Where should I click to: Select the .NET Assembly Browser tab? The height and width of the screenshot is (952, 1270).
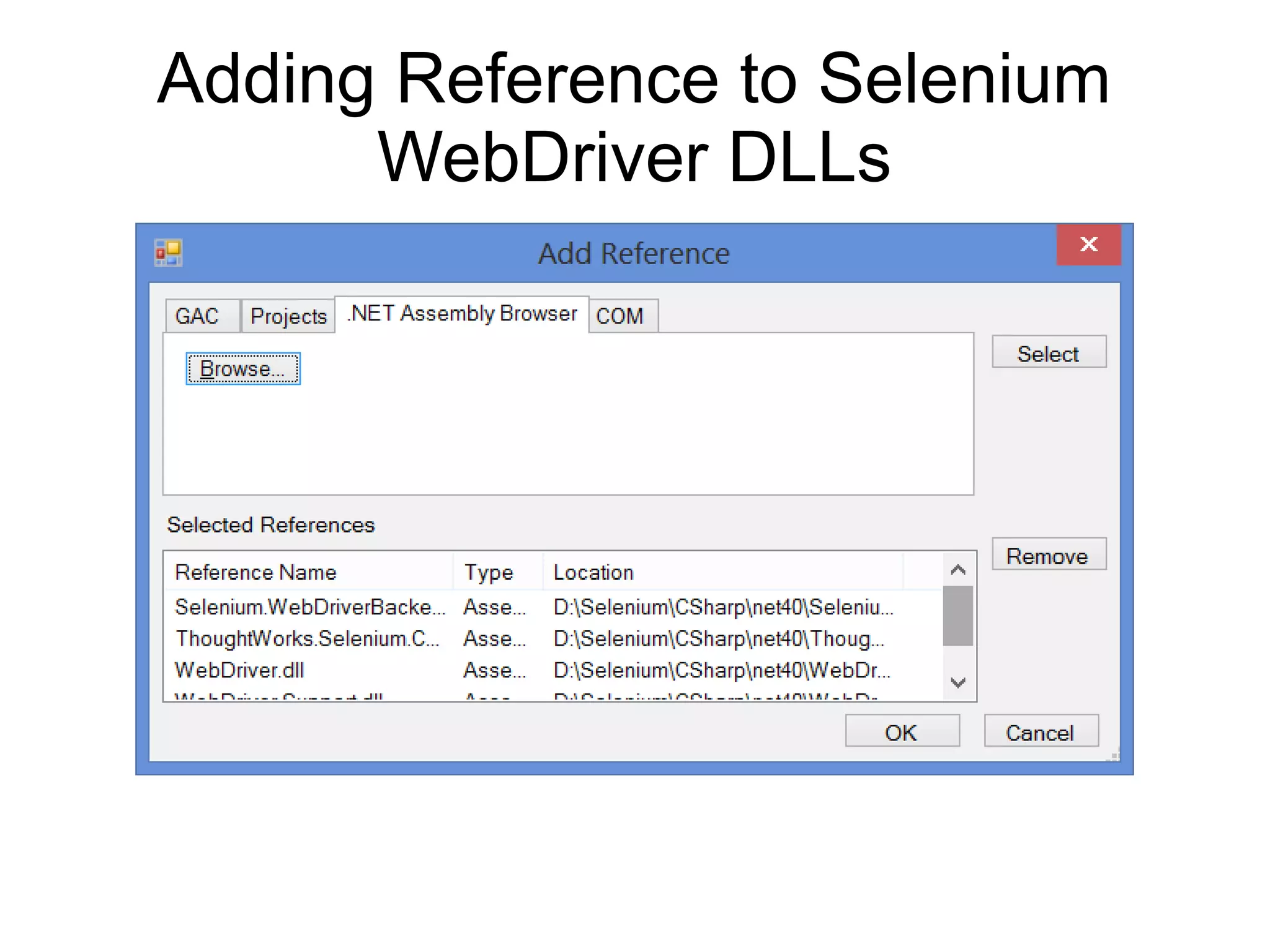pos(462,314)
